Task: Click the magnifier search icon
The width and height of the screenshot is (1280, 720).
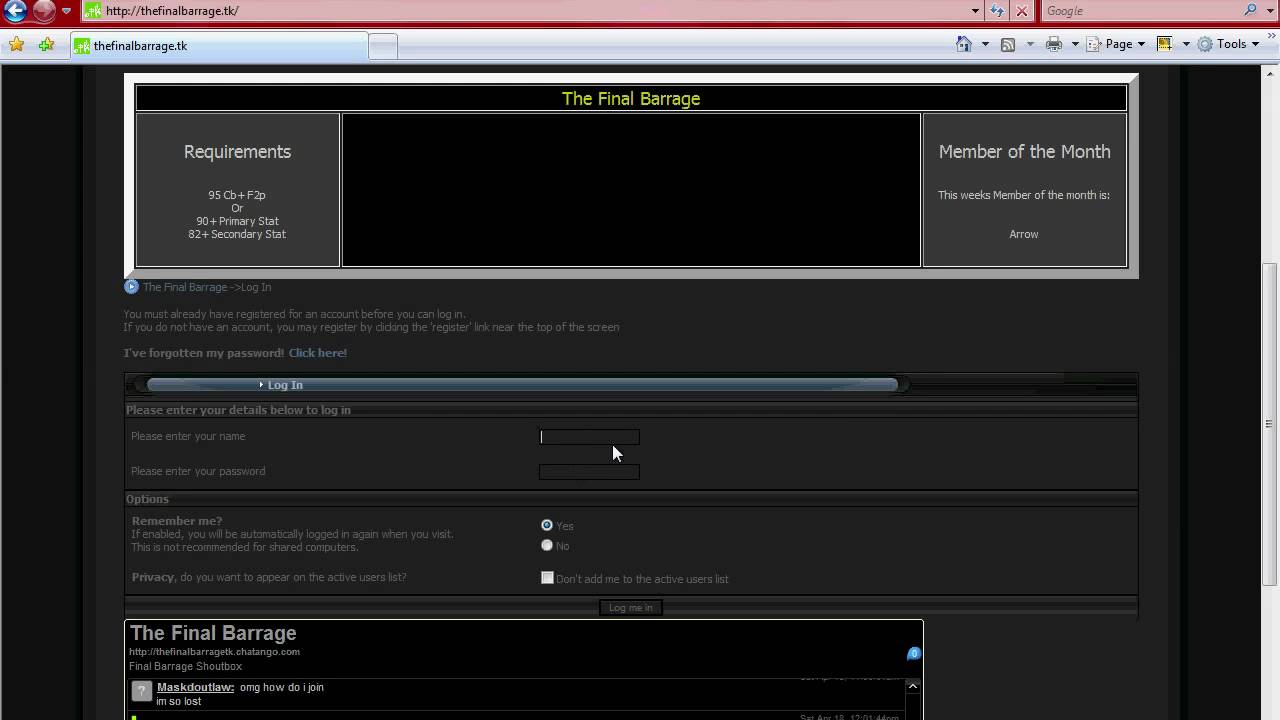Action: (1251, 11)
